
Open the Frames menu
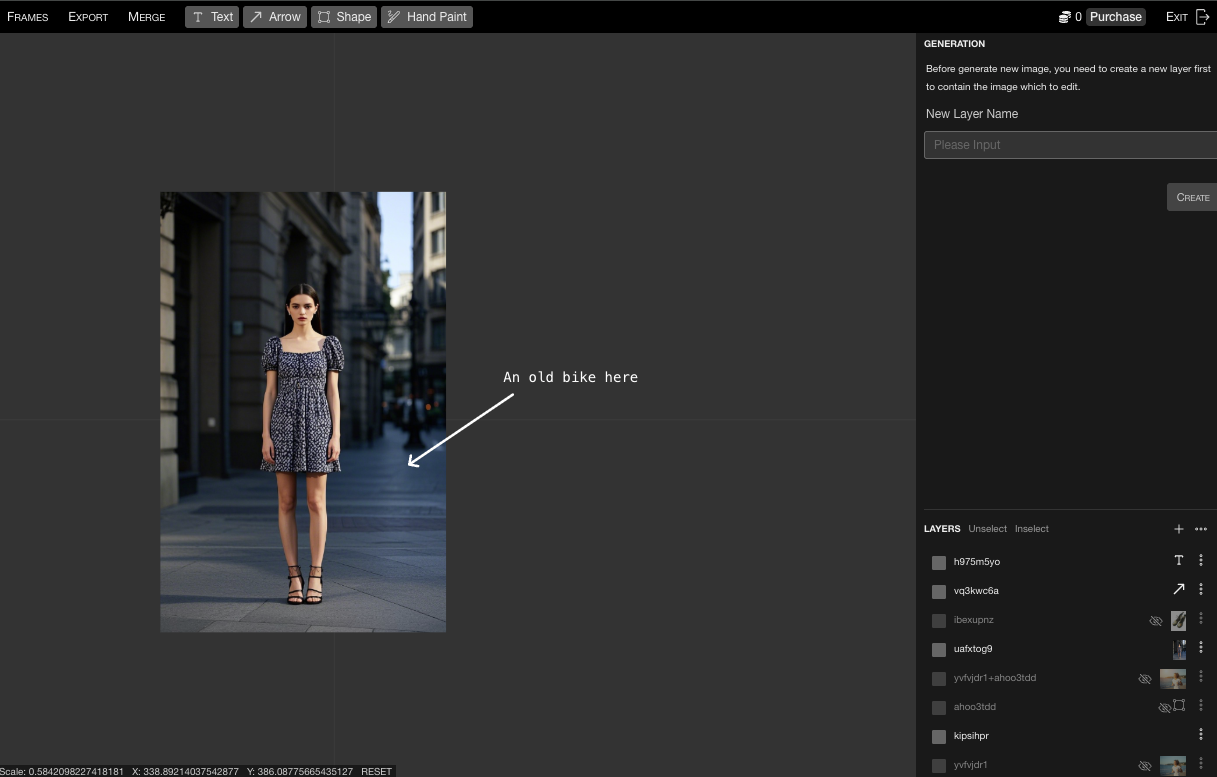(x=28, y=17)
